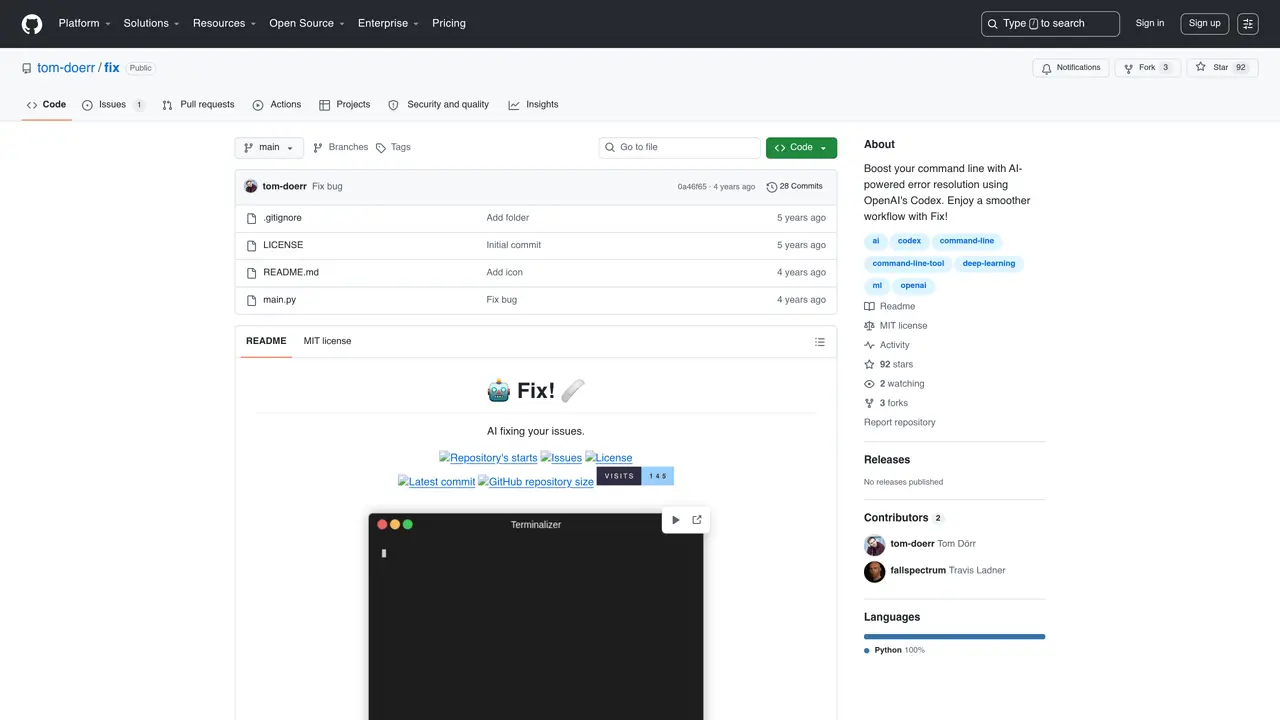Click the GitHub logo home icon
Screen dimensions: 1280x720
32,23
